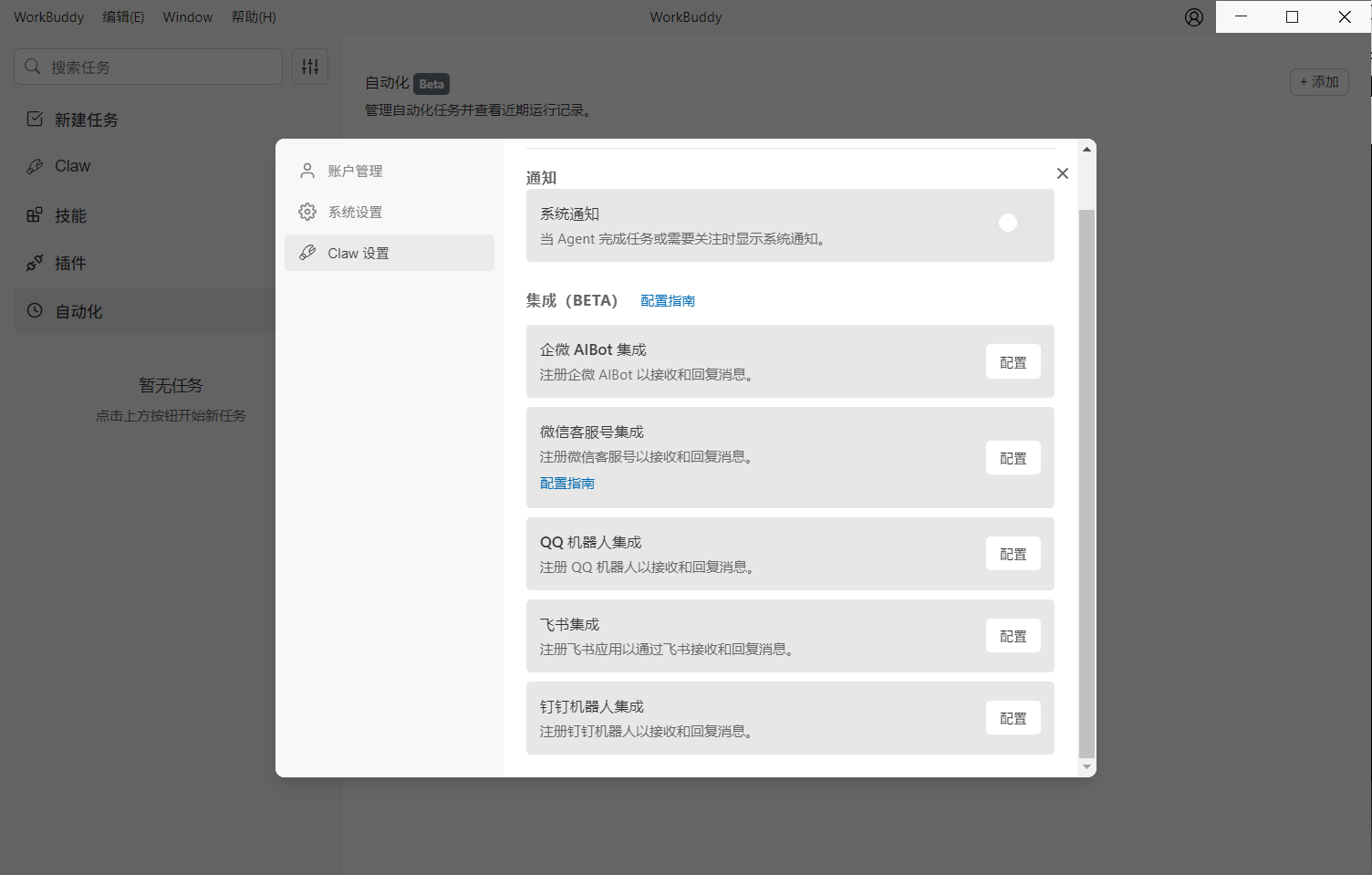Viewport: 1372px width, 875px height.
Task: Click the scroll-up arrow in settings dialog
Action: point(1086,150)
